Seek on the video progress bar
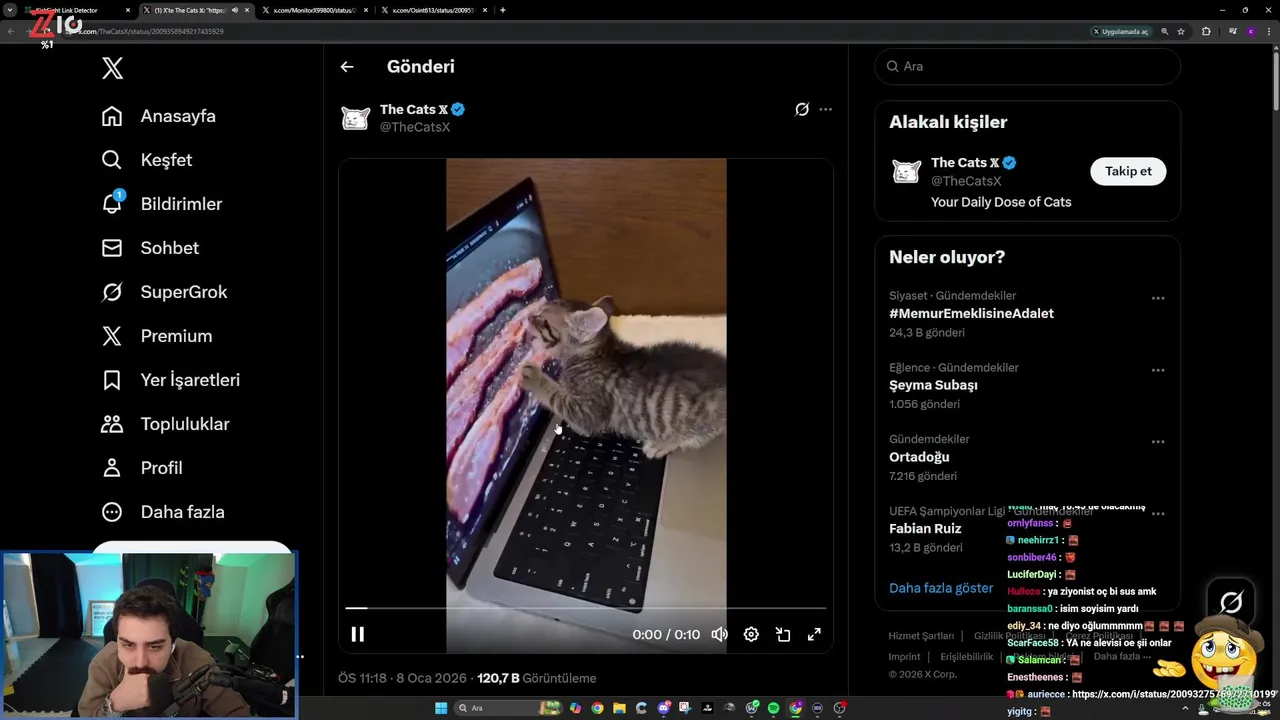1280x720 pixels. pos(586,608)
